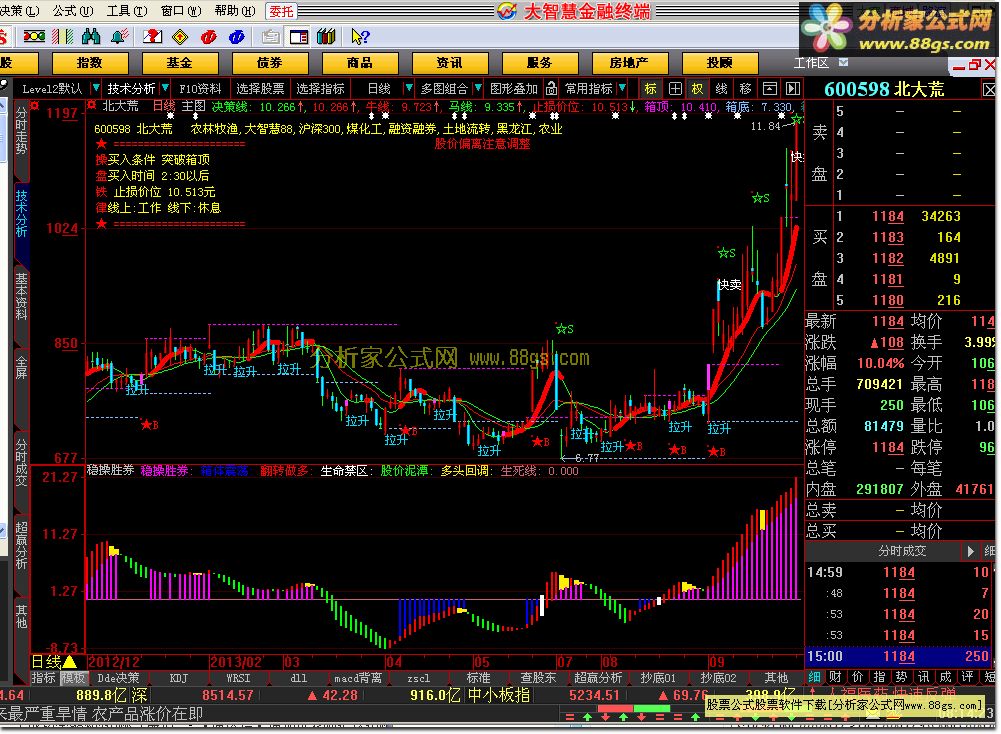The image size is (1001, 734).
Task: Click the 图形叠加 button
Action: point(514,88)
